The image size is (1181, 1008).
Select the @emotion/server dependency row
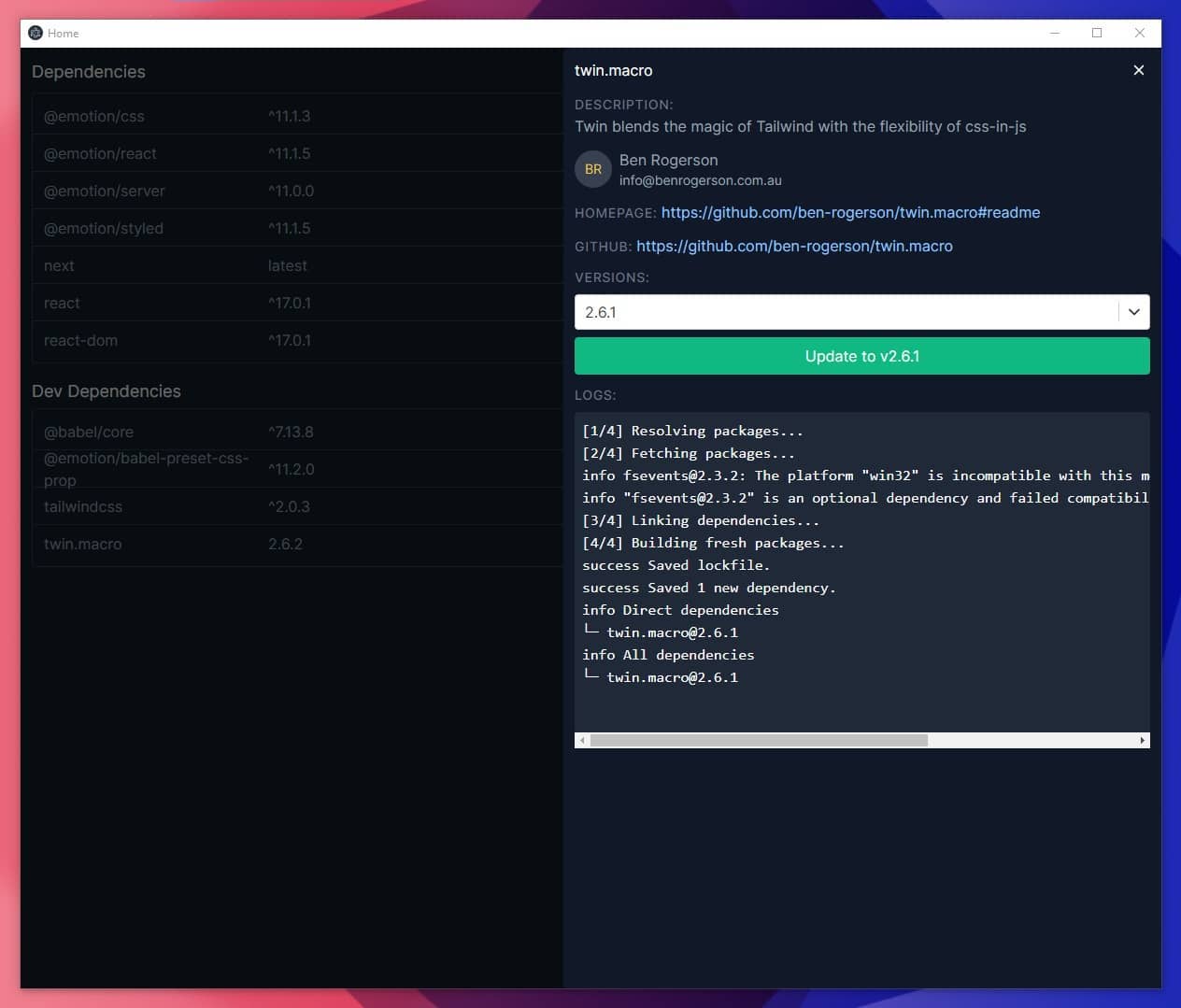pyautogui.click(x=297, y=191)
